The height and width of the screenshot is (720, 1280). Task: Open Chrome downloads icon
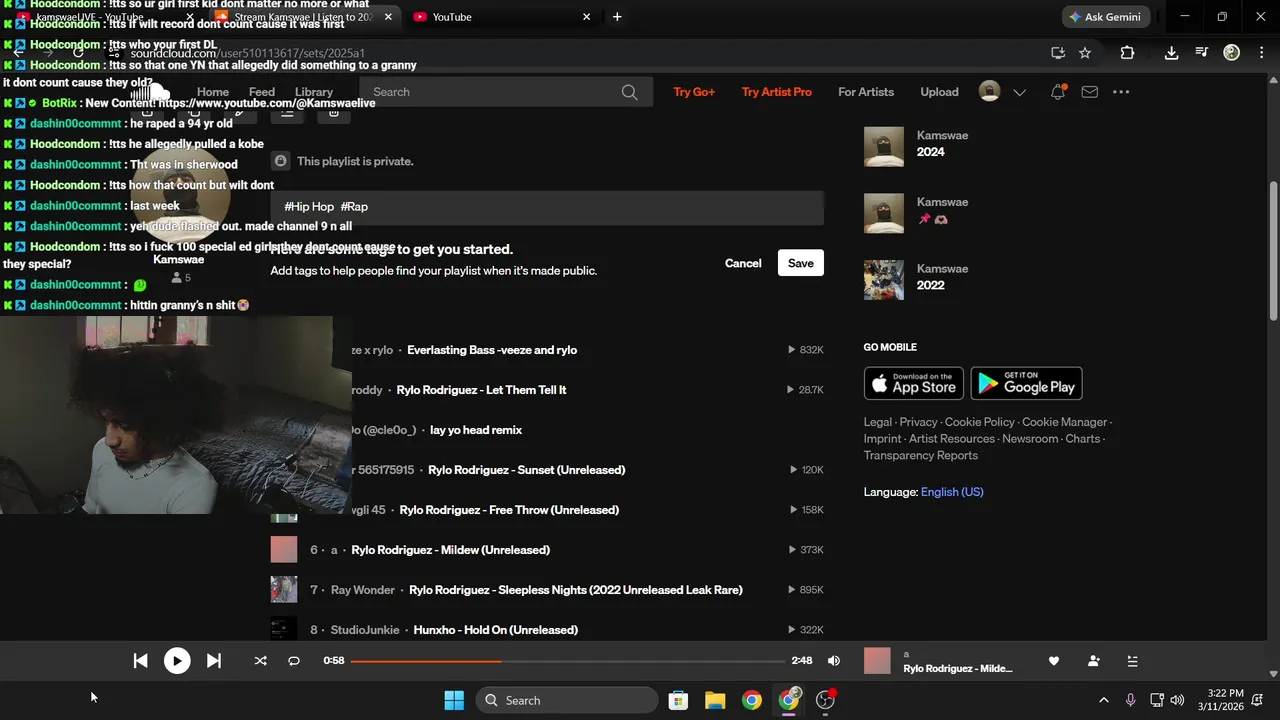coord(1171,53)
